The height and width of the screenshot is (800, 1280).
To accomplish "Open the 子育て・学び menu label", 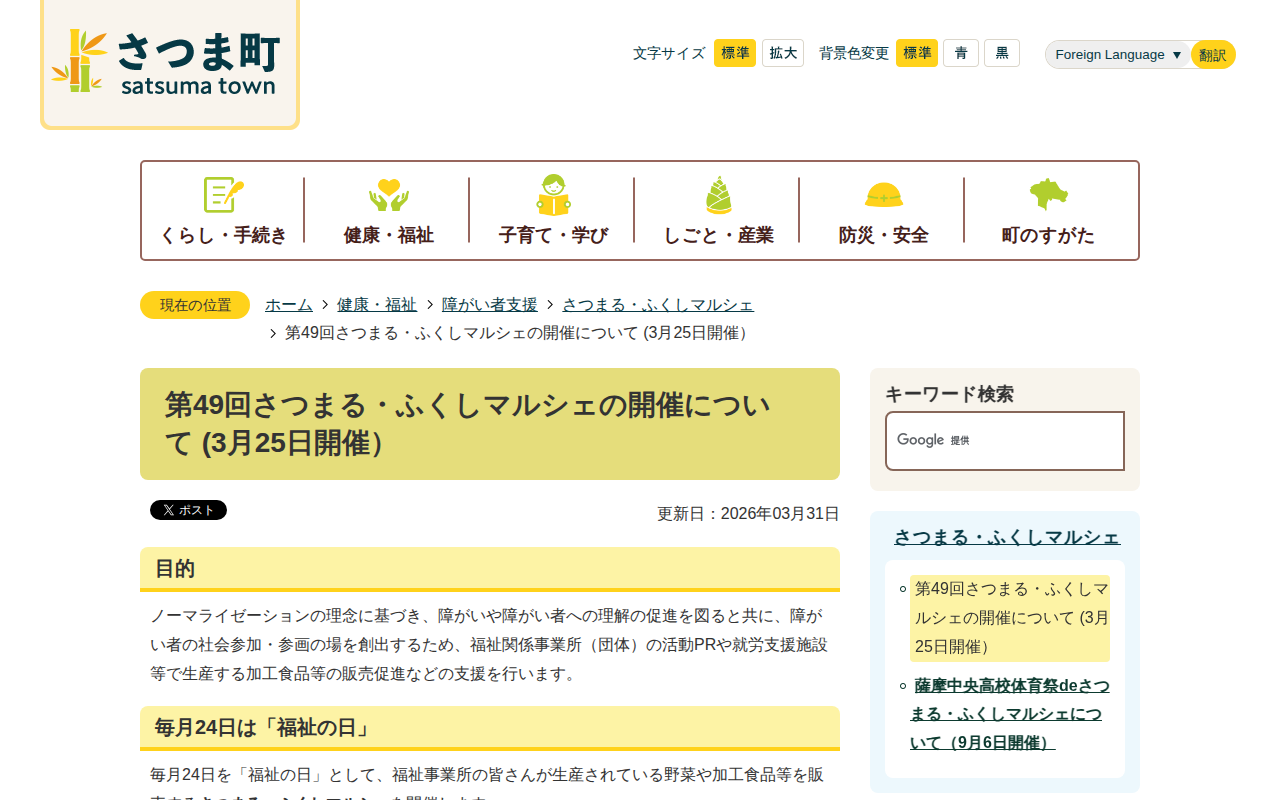I will (x=553, y=235).
